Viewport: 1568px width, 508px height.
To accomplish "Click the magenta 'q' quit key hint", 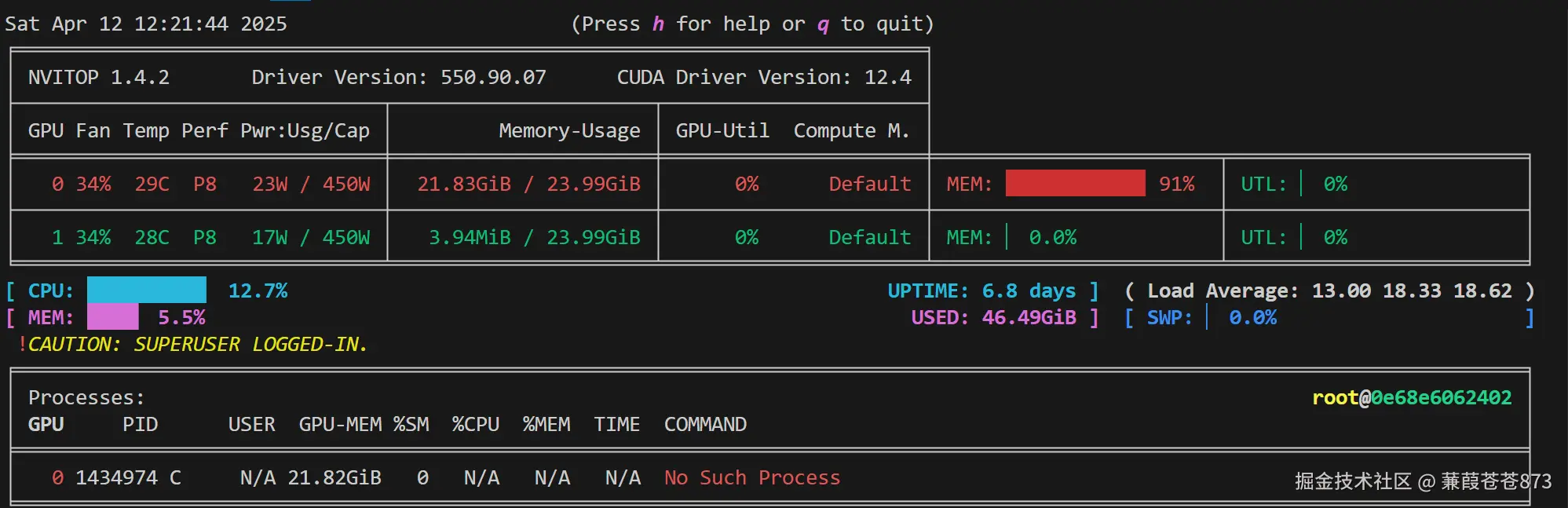I will (823, 24).
